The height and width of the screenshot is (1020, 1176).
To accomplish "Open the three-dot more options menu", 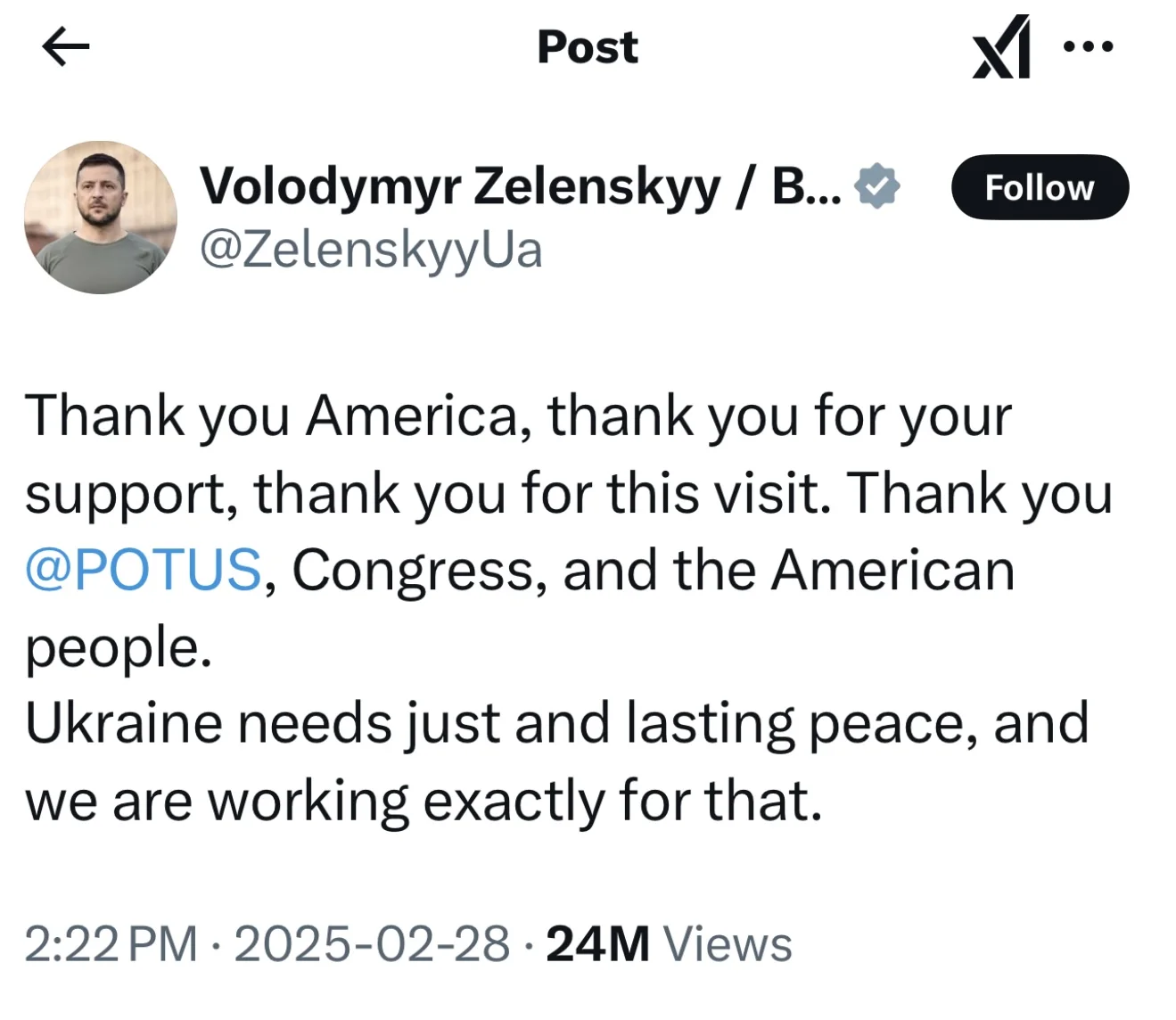I will 1089,46.
